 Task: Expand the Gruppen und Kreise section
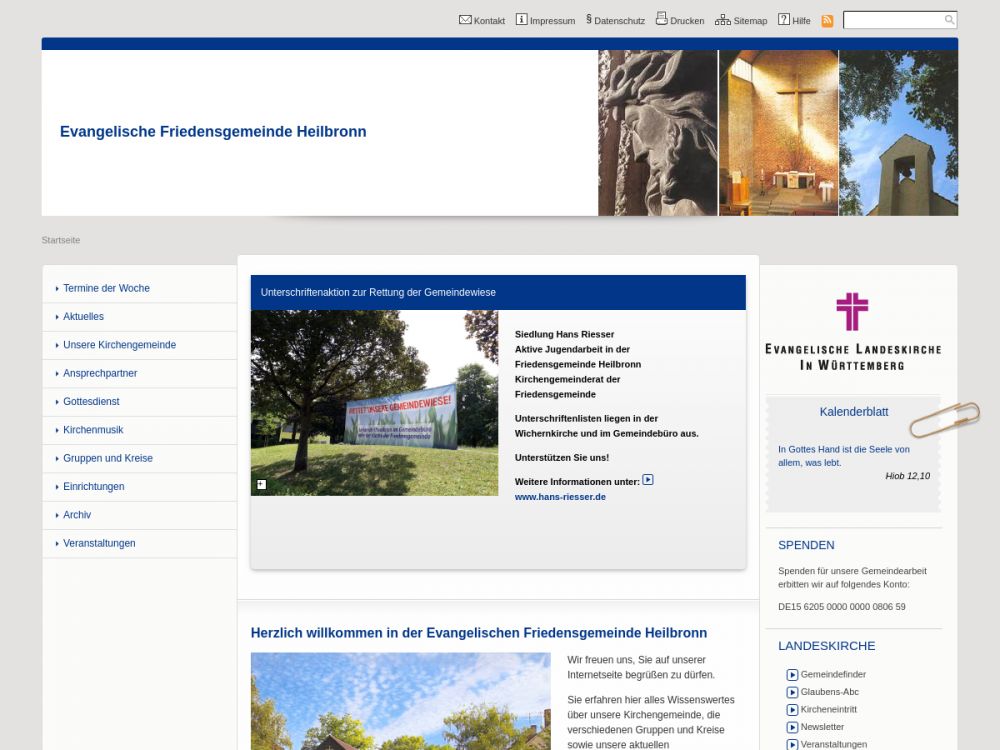click(108, 458)
